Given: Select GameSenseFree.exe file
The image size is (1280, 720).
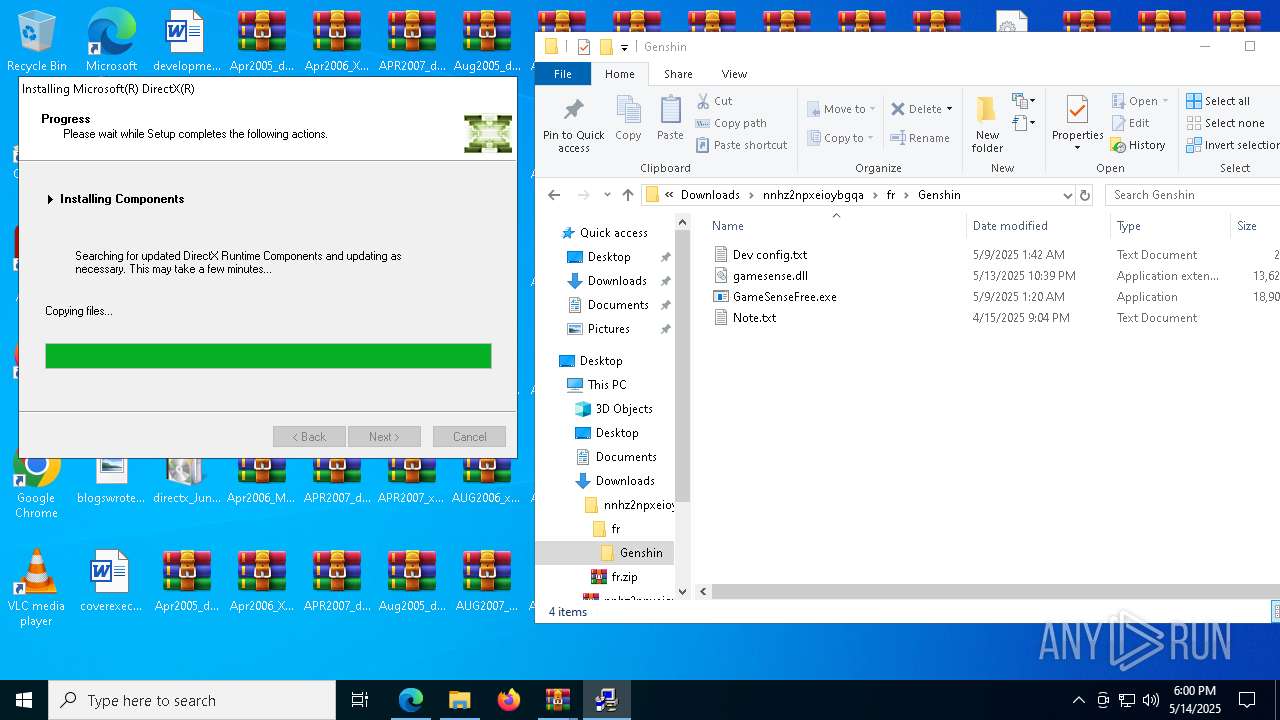Looking at the screenshot, I should pyautogui.click(x=784, y=297).
